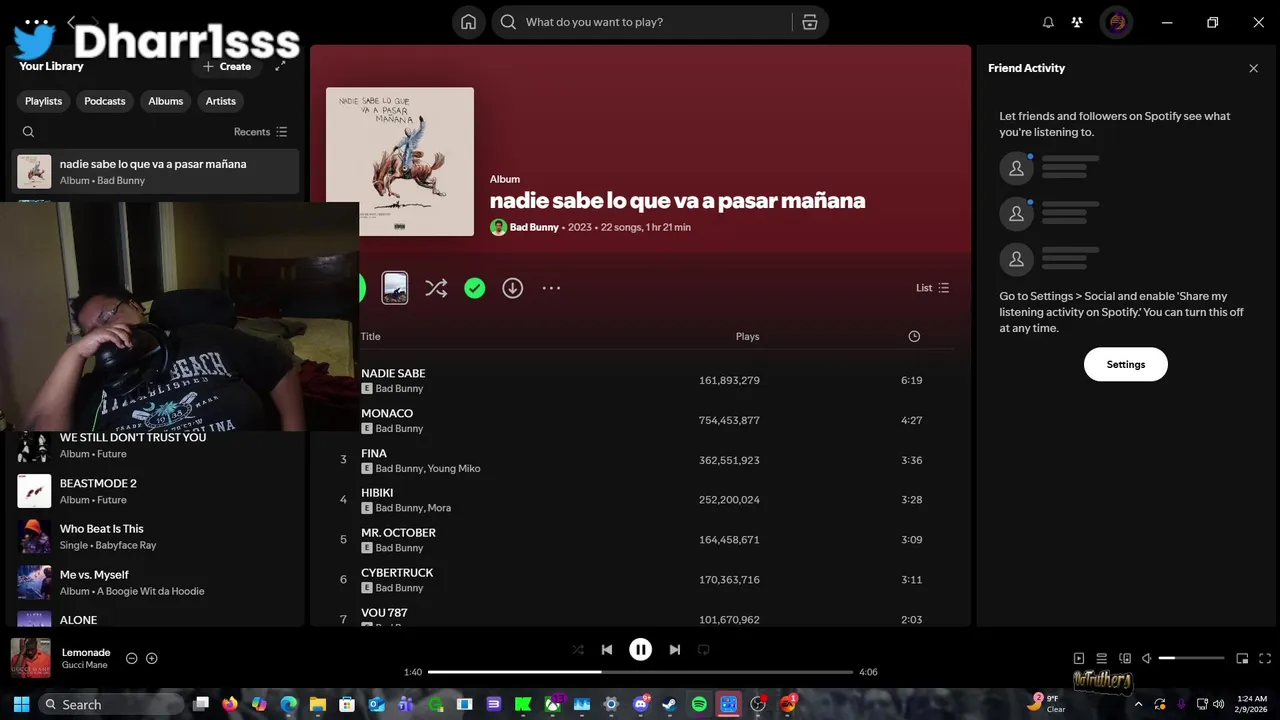Image resolution: width=1280 pixels, height=720 pixels.
Task: Download the album for offline listening
Action: (x=513, y=288)
